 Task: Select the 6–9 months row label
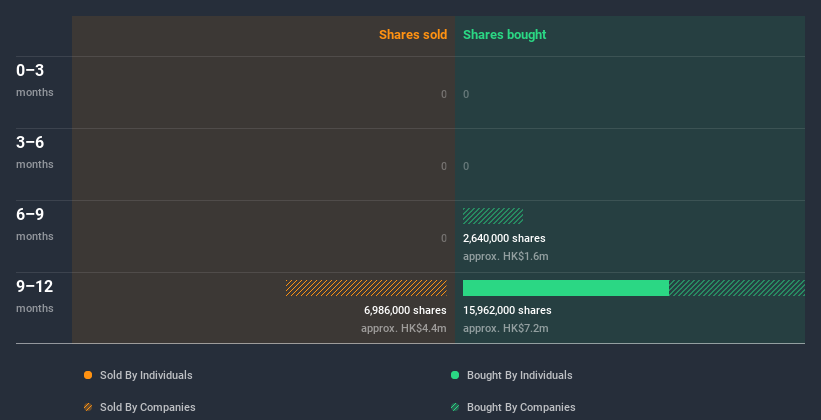tap(35, 224)
